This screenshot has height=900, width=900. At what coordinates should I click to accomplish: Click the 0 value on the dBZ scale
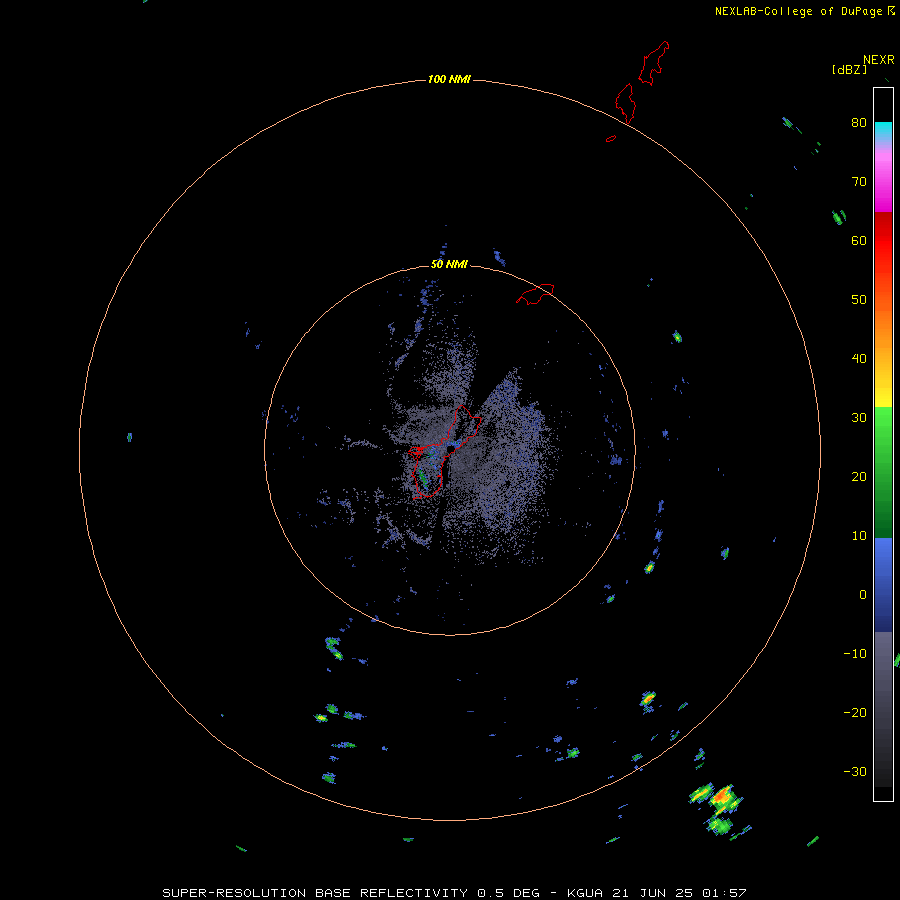point(863,595)
